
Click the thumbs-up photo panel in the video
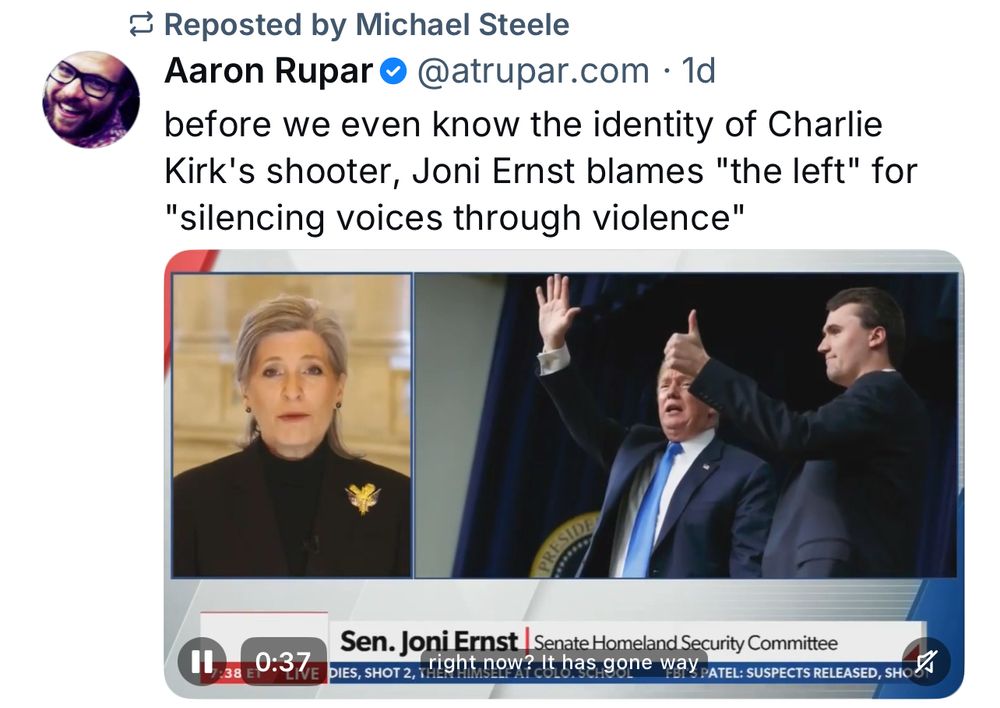tap(686, 426)
